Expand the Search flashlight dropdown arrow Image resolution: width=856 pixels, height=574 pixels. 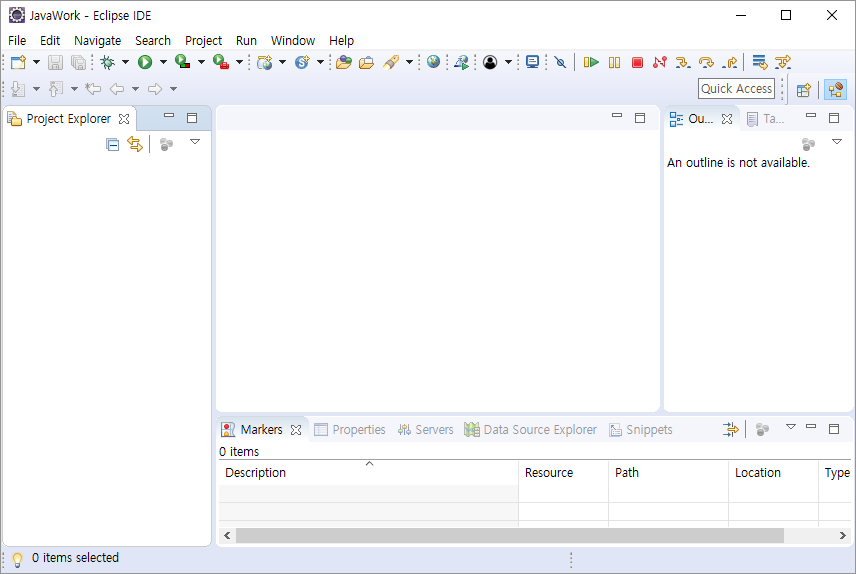(409, 62)
